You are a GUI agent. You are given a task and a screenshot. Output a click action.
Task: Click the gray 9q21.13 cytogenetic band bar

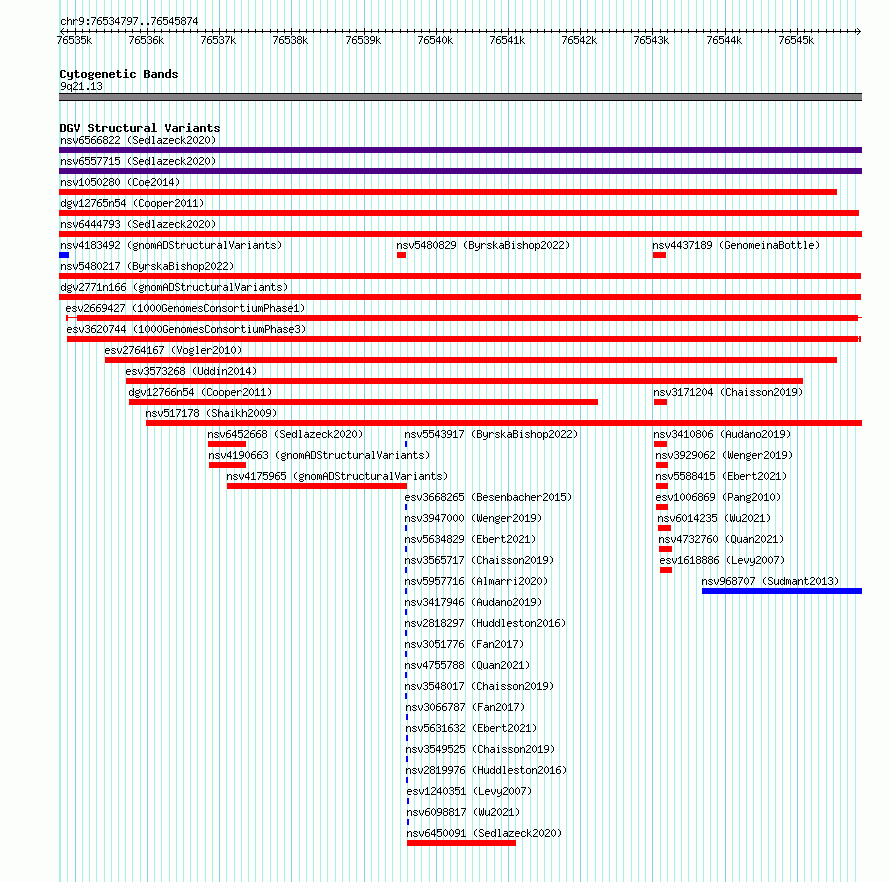point(460,97)
